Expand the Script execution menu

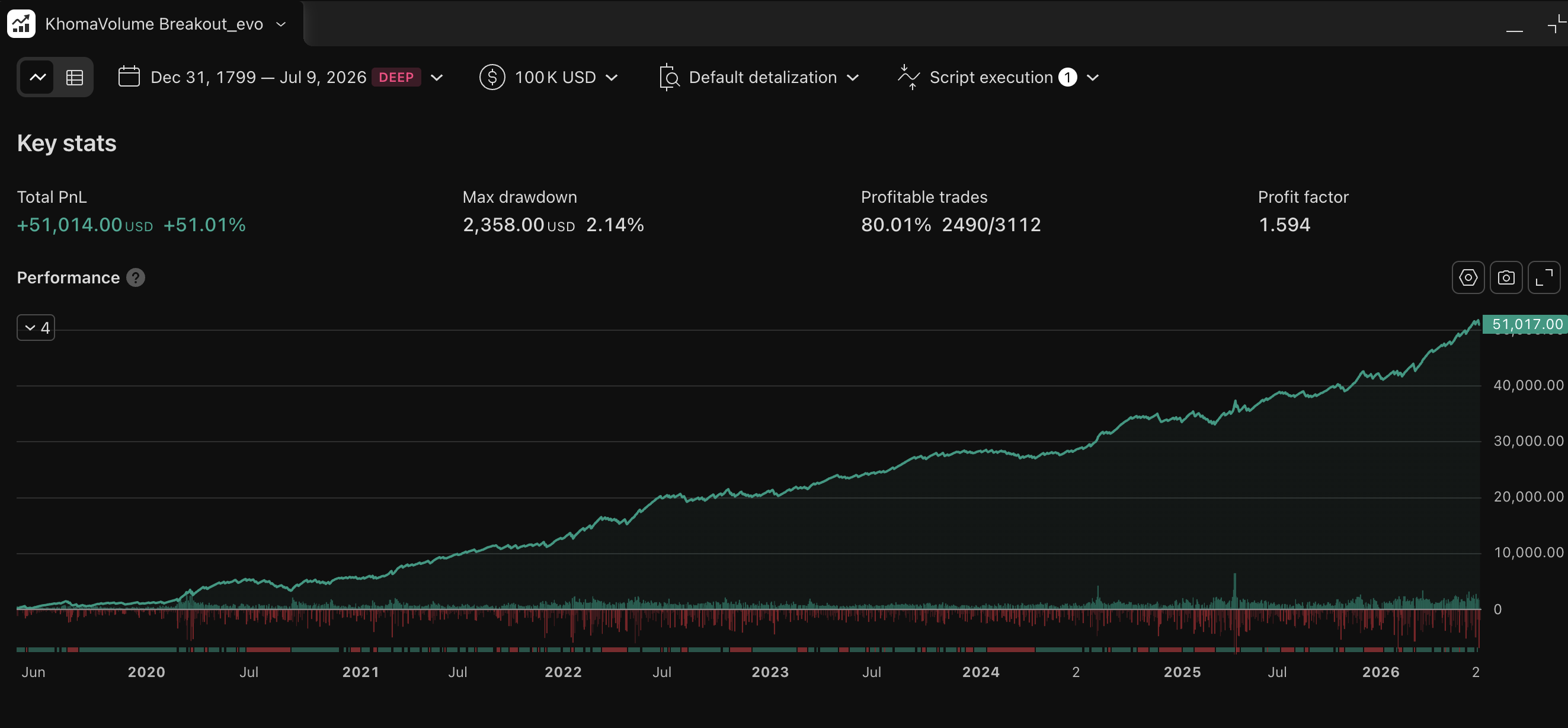[1093, 77]
